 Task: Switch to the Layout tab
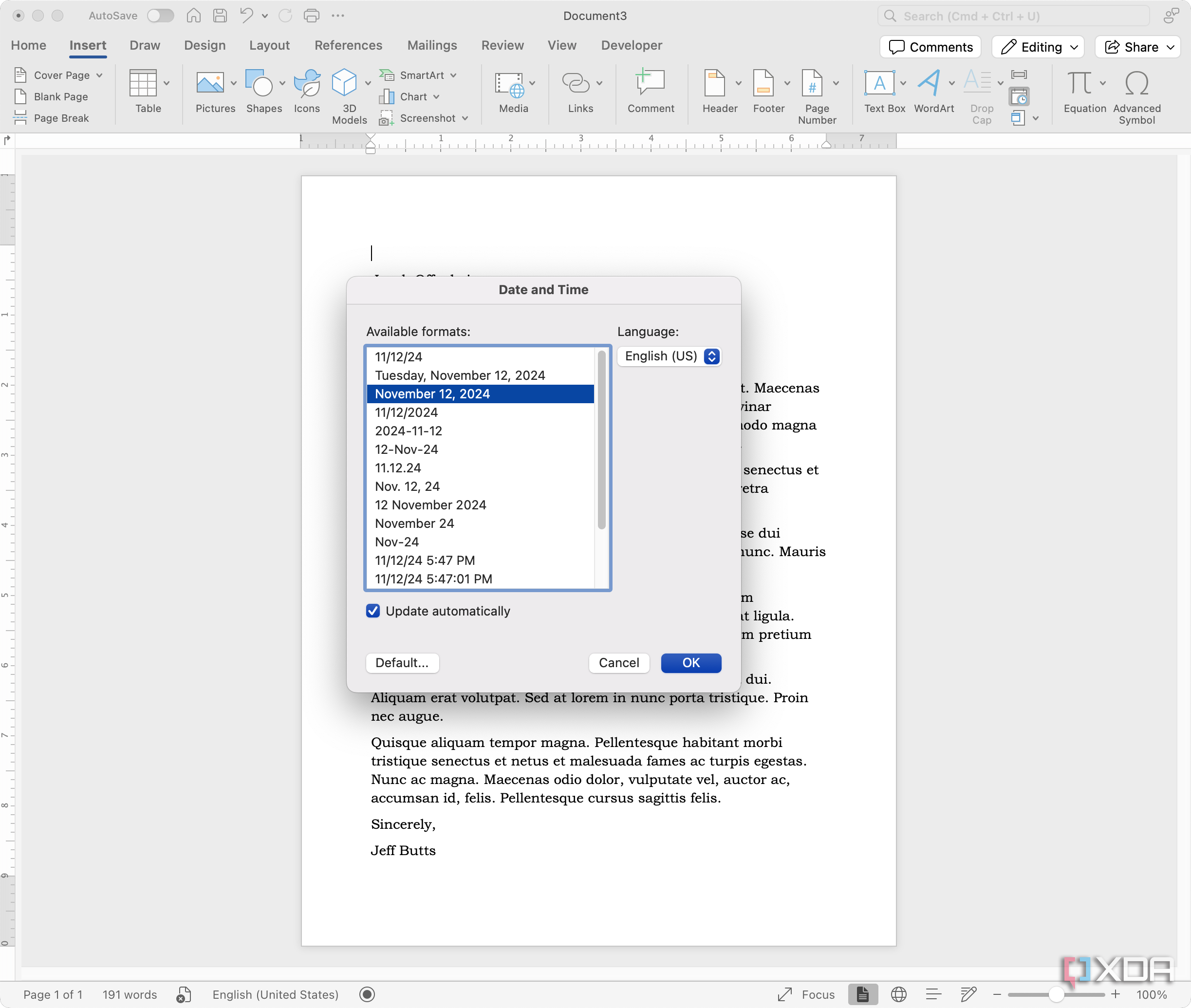pos(269,45)
